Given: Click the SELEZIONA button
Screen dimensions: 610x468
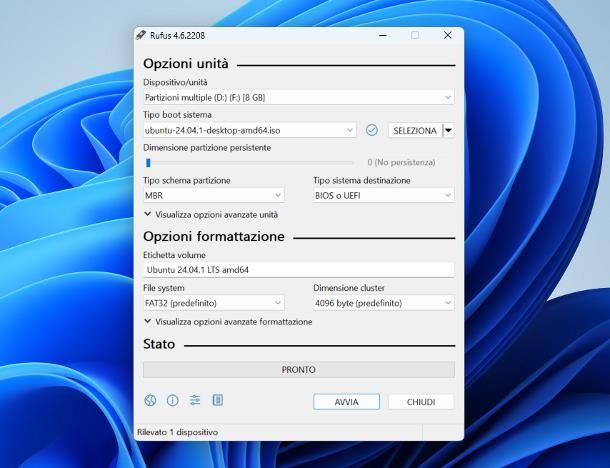Looking at the screenshot, I should [415, 130].
